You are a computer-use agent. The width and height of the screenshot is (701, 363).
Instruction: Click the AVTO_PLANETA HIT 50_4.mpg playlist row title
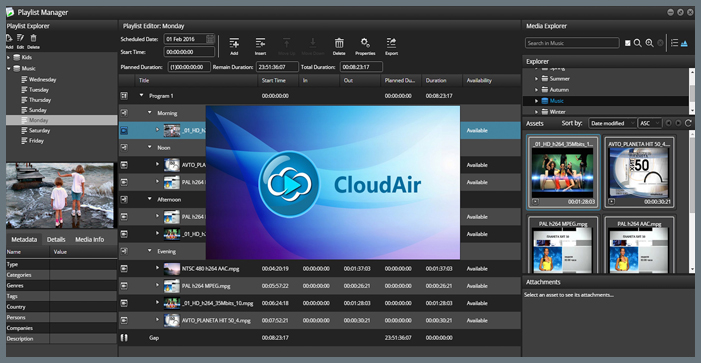(x=216, y=321)
